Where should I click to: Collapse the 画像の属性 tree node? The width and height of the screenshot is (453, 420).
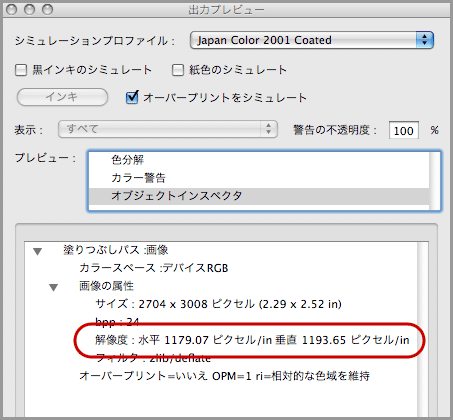[54, 287]
